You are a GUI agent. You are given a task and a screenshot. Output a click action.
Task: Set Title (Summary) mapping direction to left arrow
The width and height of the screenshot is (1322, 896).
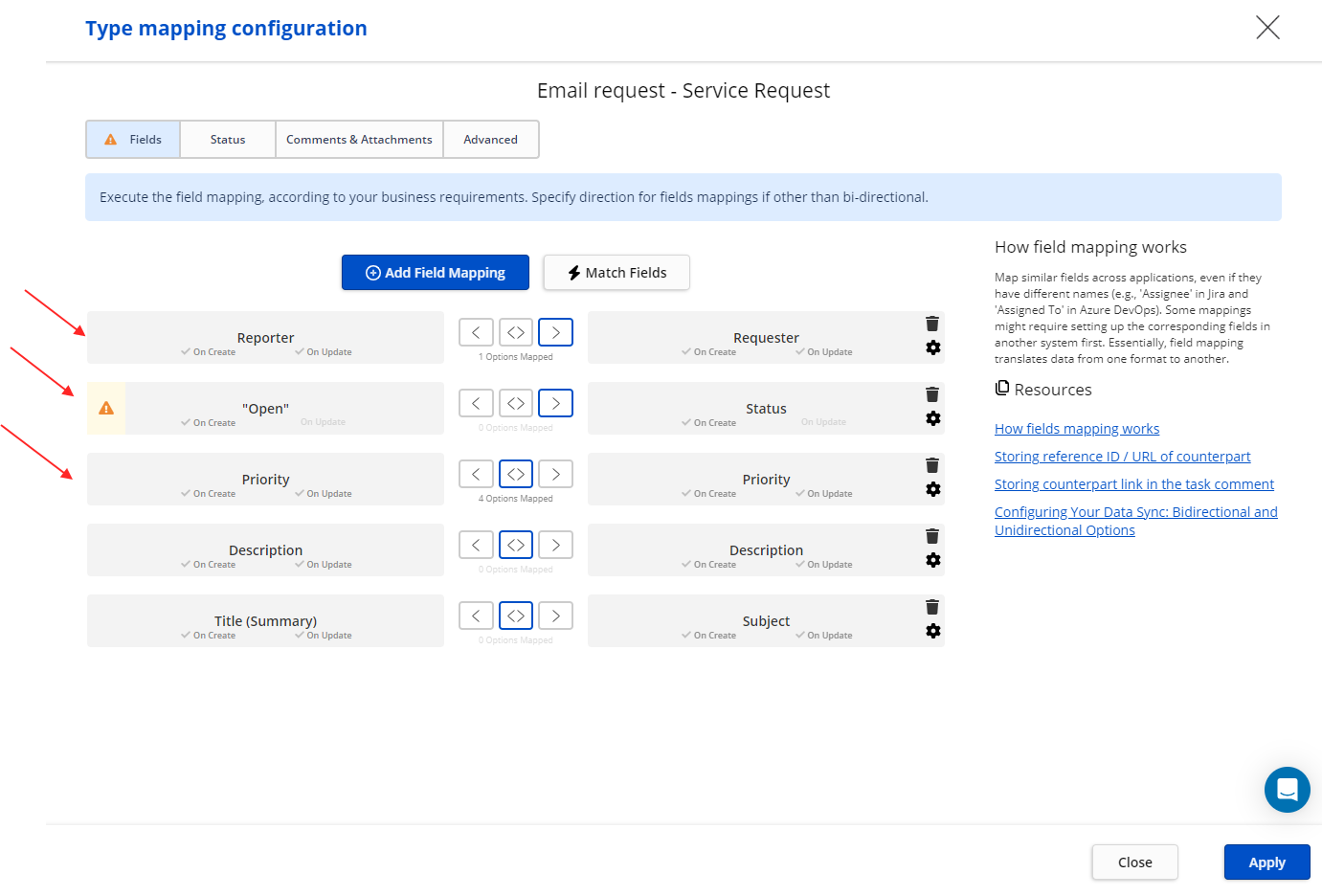pos(476,616)
